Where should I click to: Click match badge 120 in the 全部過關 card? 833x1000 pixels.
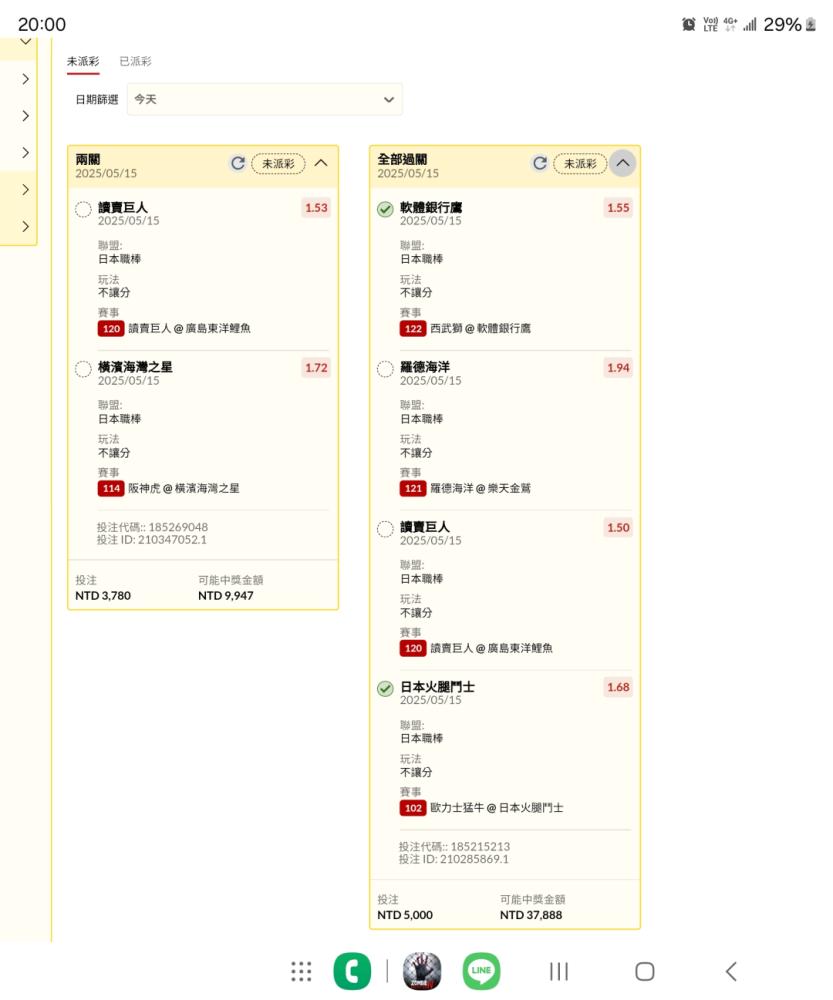click(x=413, y=648)
